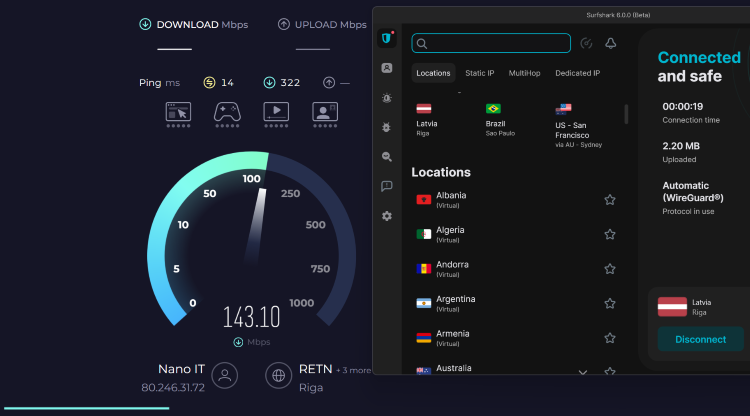Click the 2.20 MB uploaded value
The image size is (750, 416).
point(681,146)
